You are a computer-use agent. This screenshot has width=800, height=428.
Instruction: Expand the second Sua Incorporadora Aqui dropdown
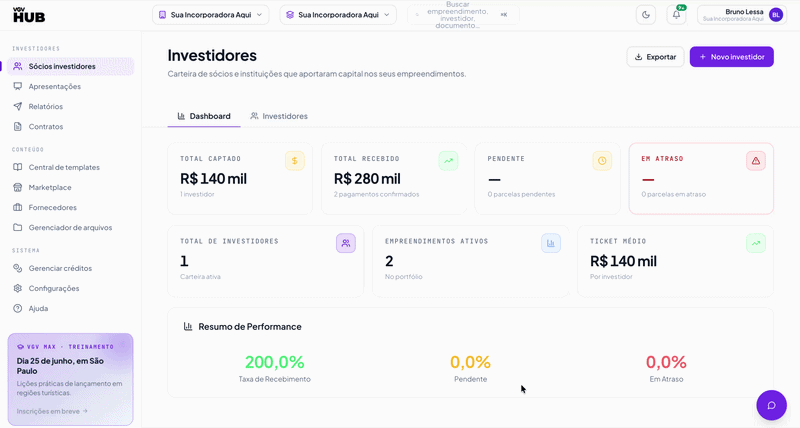pos(338,15)
